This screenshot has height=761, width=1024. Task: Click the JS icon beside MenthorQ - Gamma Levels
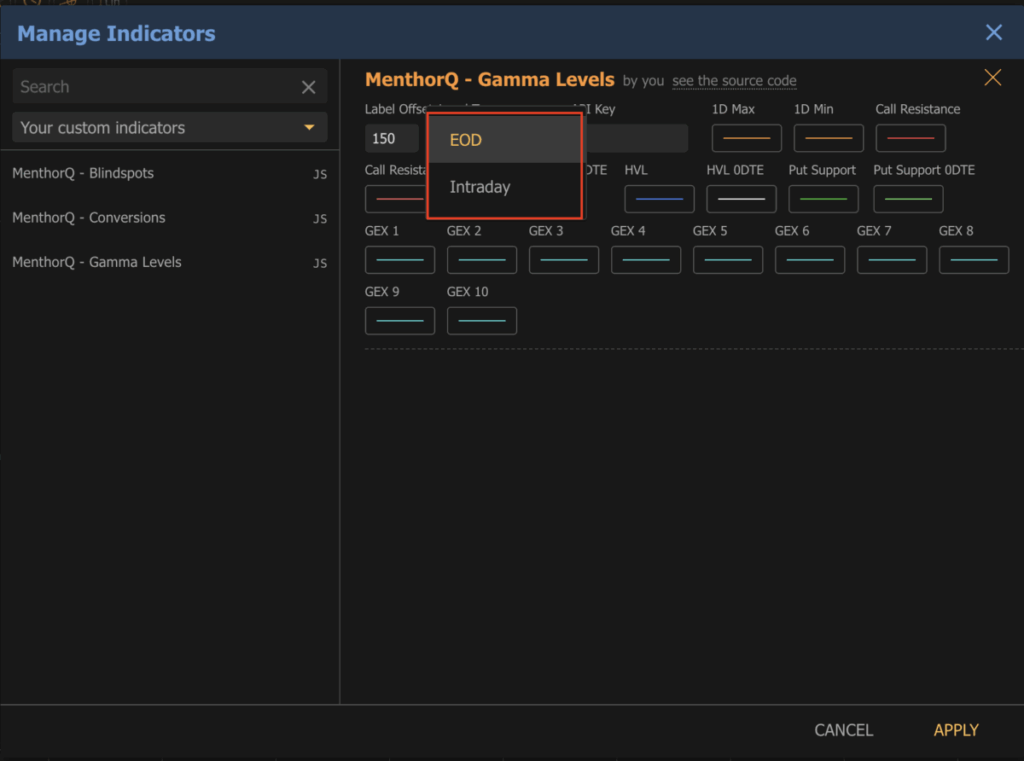point(320,263)
